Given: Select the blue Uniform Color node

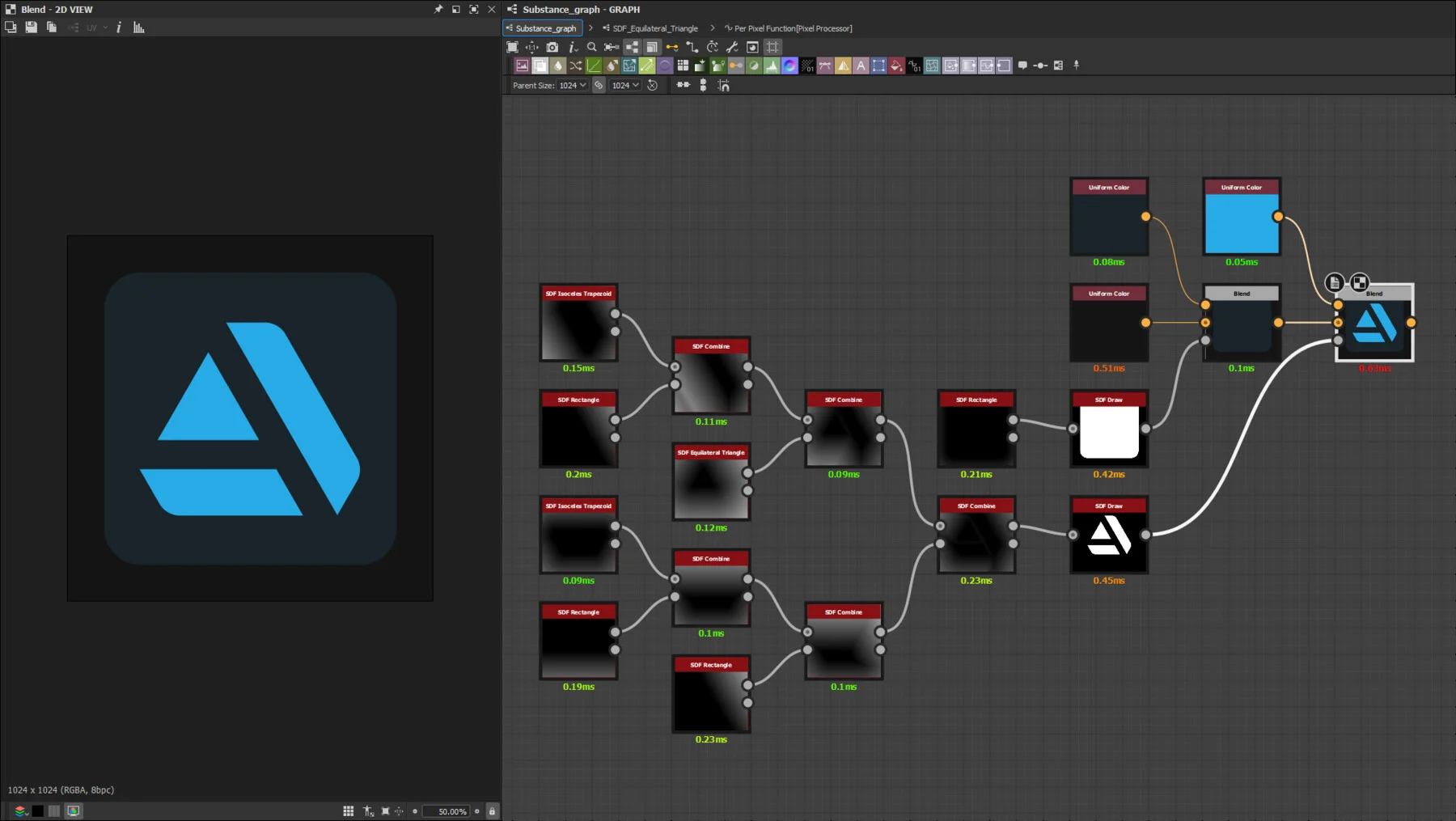Looking at the screenshot, I should [1242, 217].
